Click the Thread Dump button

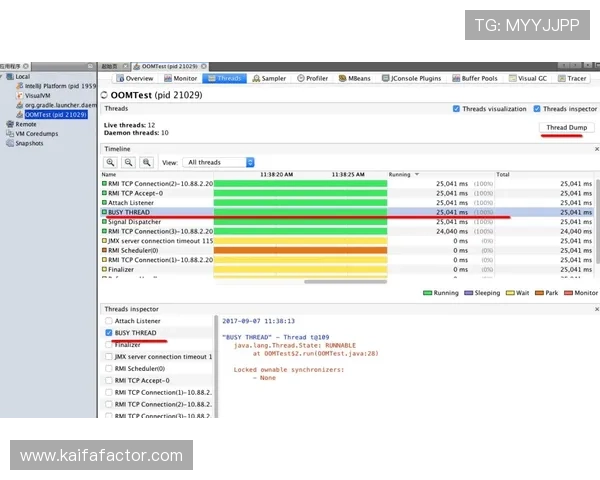pos(565,128)
